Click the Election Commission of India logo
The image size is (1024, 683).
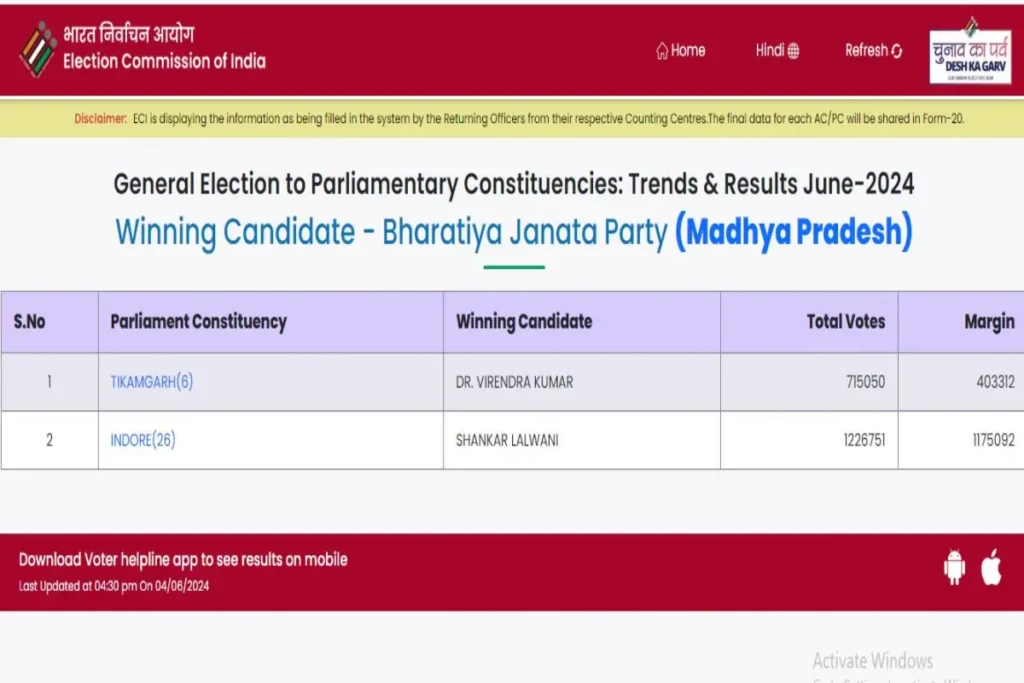[x=38, y=50]
